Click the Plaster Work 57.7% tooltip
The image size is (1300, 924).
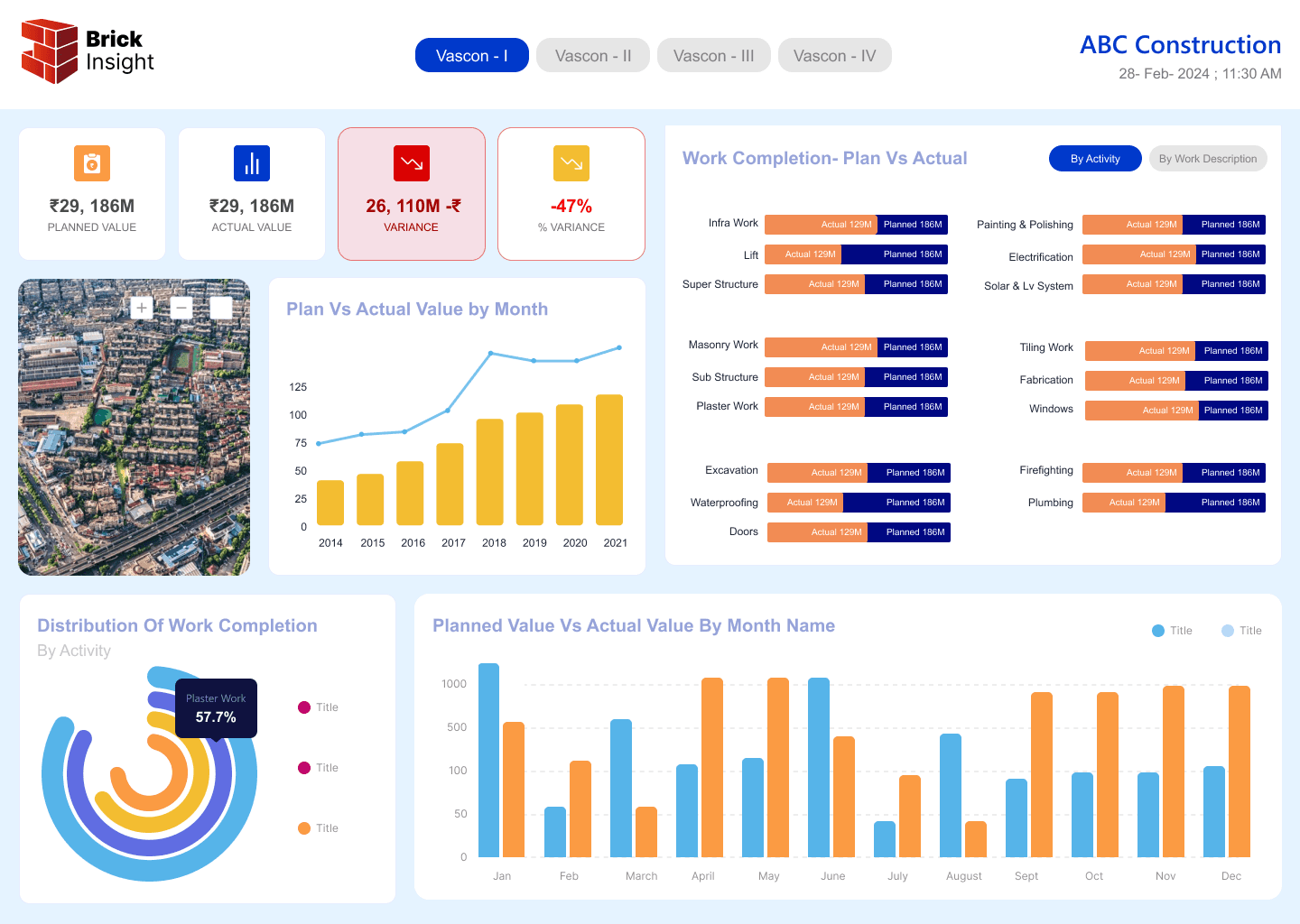(x=216, y=708)
